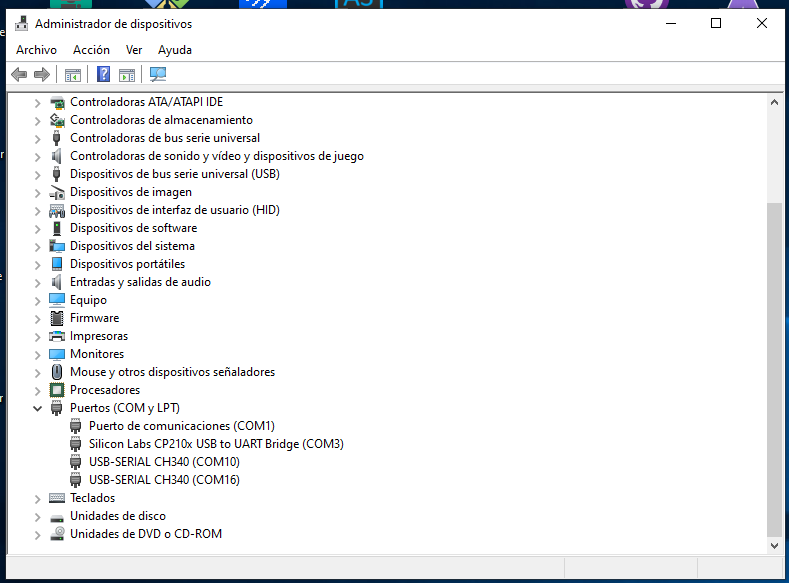Click the back arrow toolbar button

18,74
